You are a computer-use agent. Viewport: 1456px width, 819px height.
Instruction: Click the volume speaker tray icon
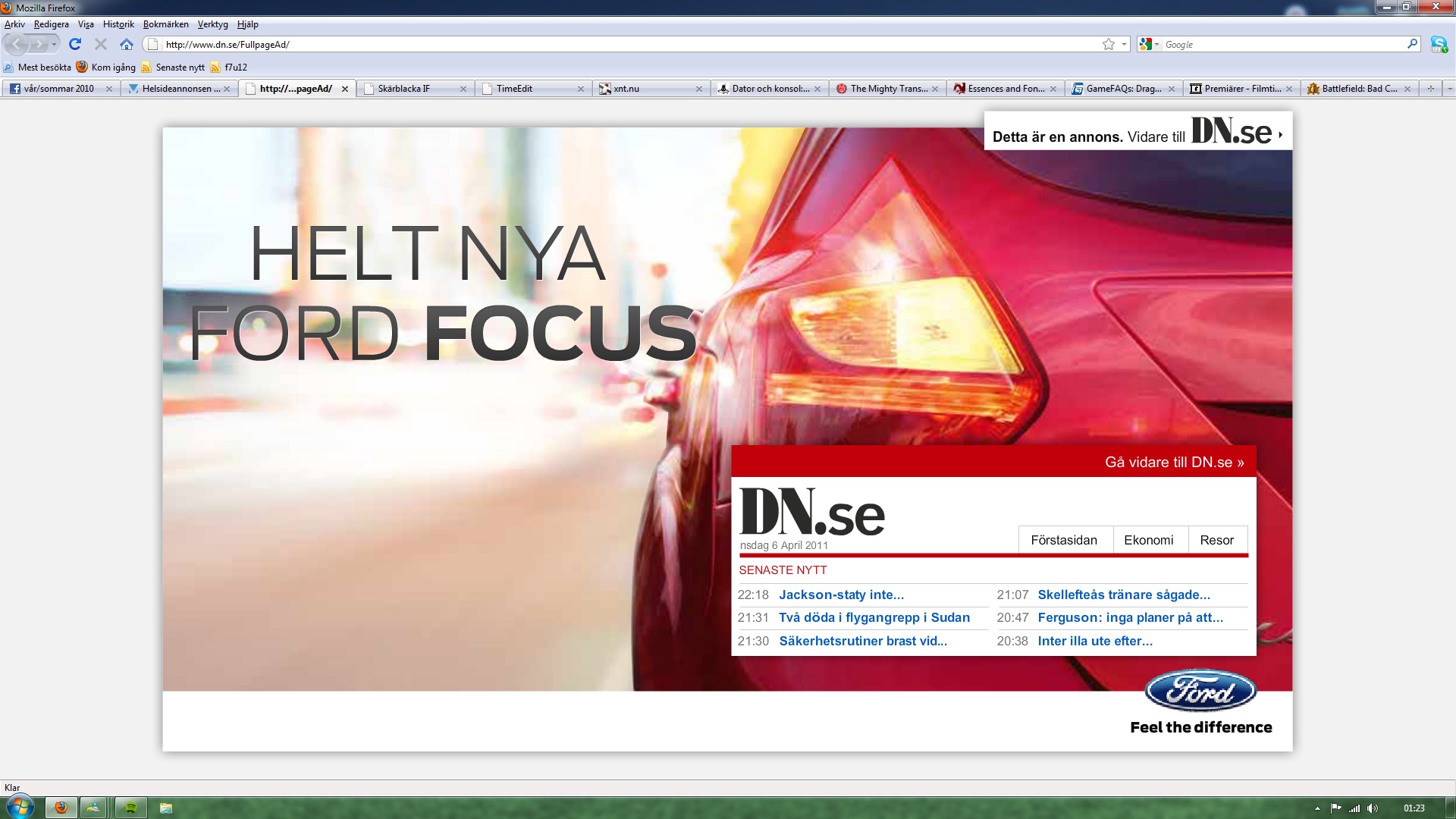[x=1373, y=808]
